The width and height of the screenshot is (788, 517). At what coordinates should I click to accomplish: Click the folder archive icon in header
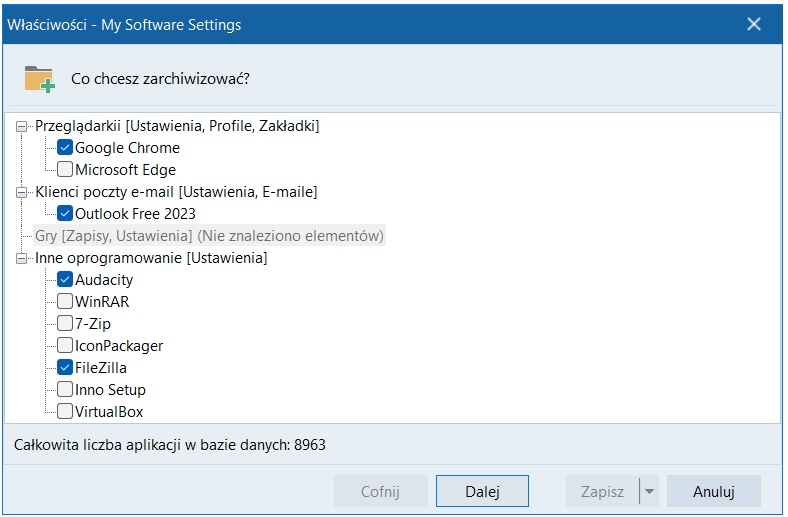[39, 78]
